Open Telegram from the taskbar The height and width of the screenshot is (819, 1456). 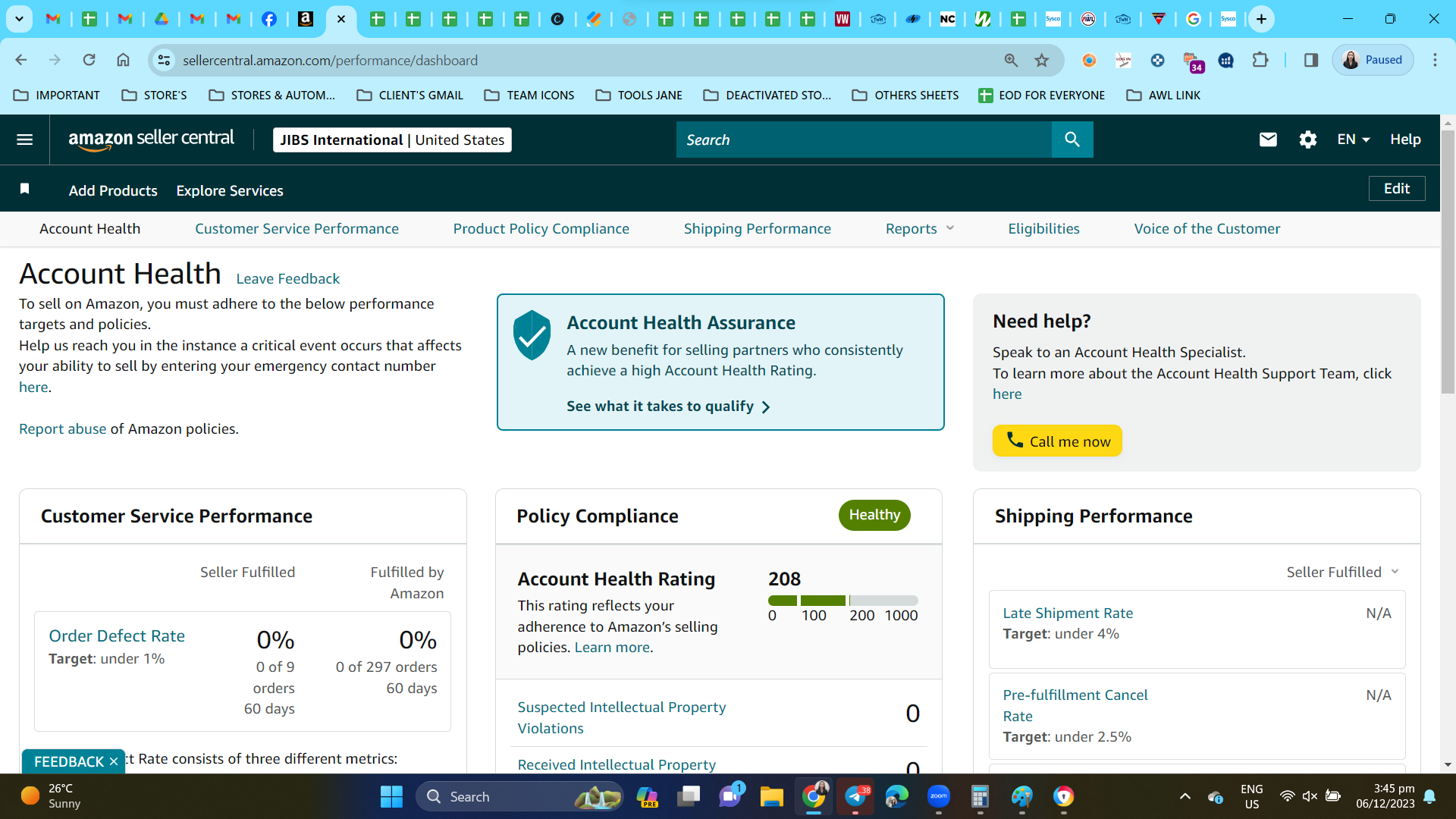[x=855, y=796]
